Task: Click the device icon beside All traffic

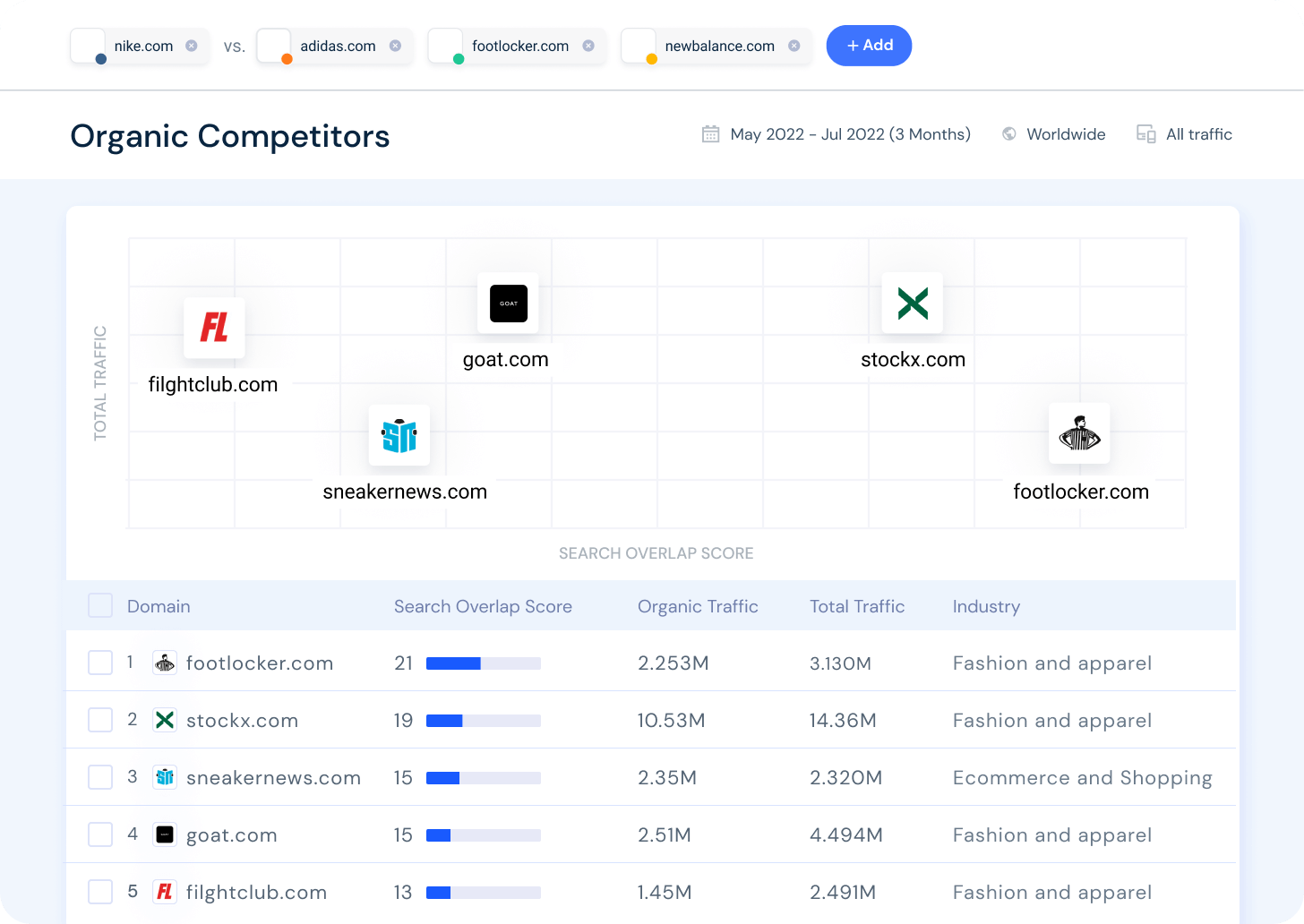Action: (1145, 134)
